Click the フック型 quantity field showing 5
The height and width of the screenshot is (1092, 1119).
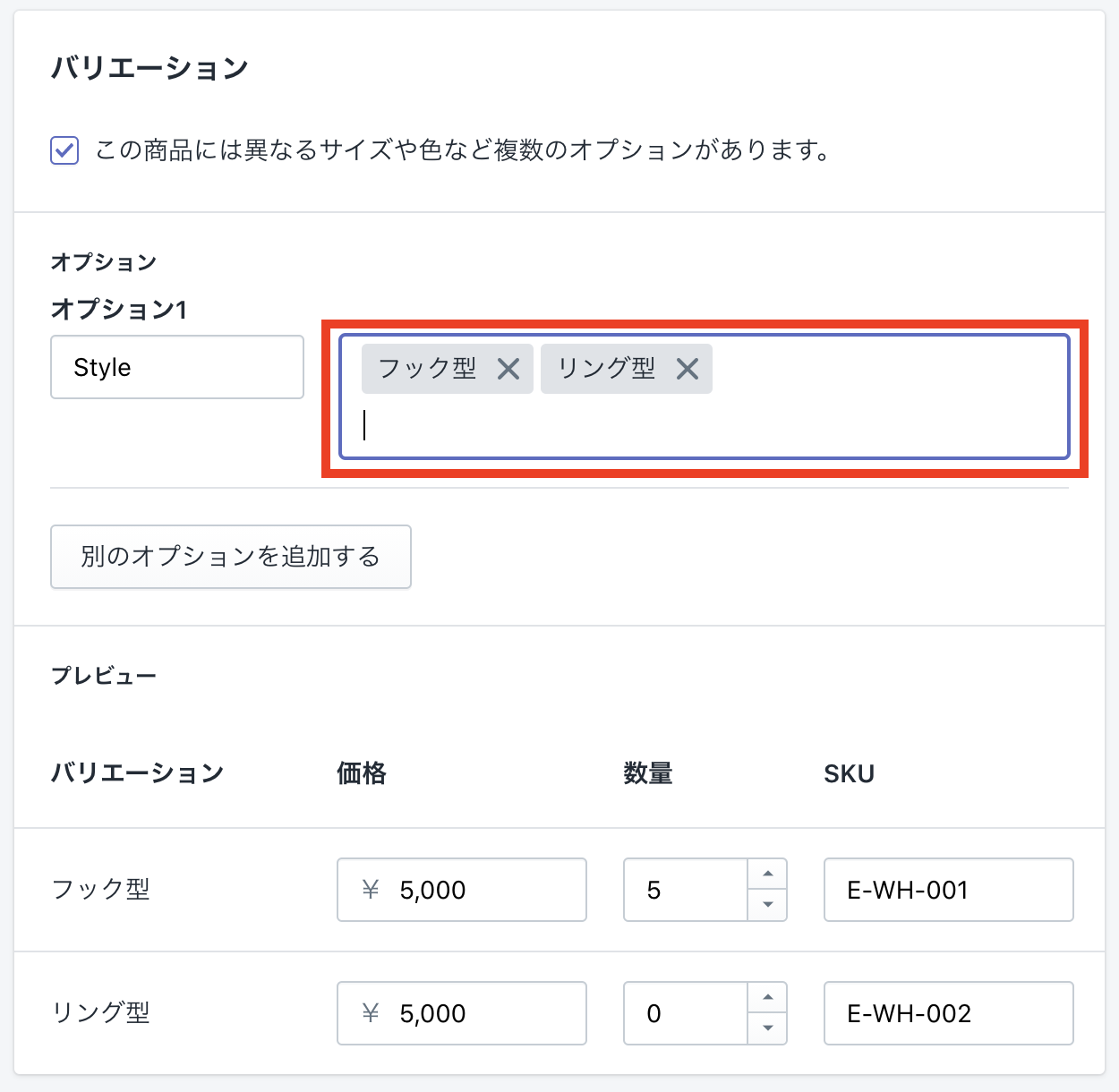[x=685, y=890]
